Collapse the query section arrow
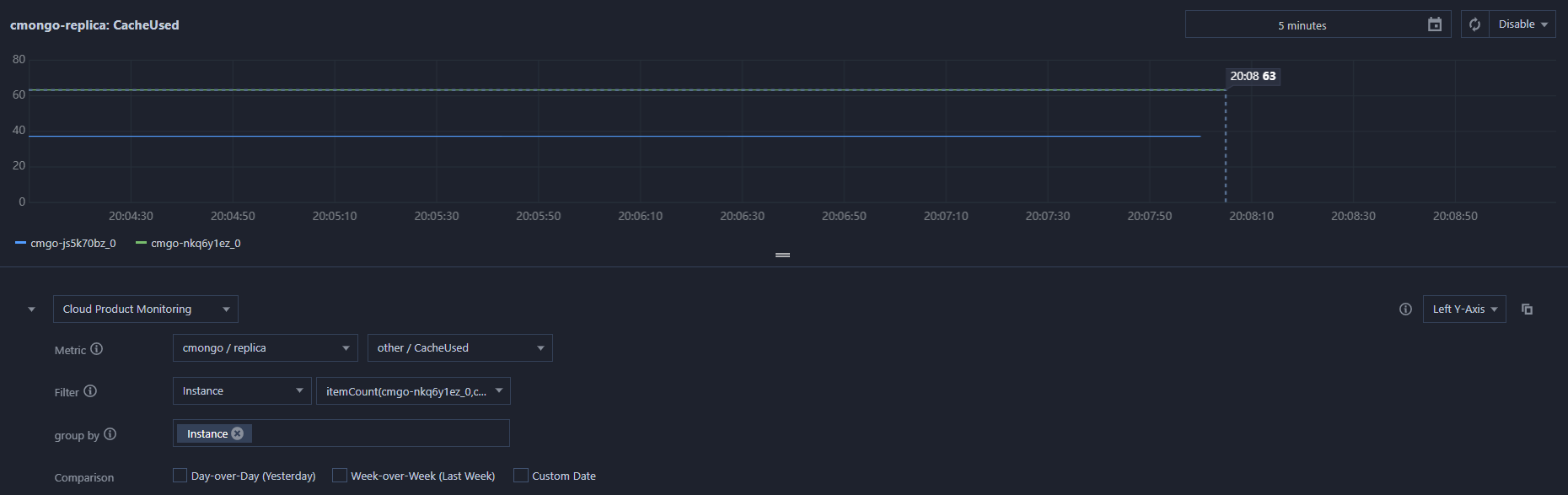Screen dimensions: 1568x495 coord(31,309)
